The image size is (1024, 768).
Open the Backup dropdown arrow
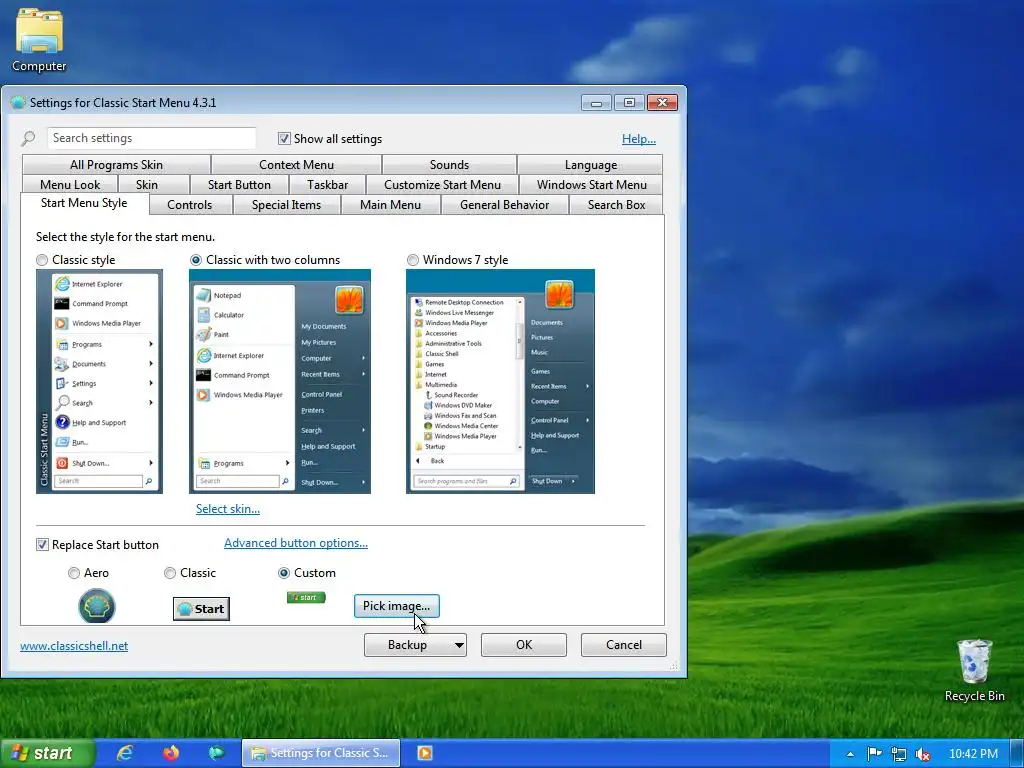[x=459, y=645]
